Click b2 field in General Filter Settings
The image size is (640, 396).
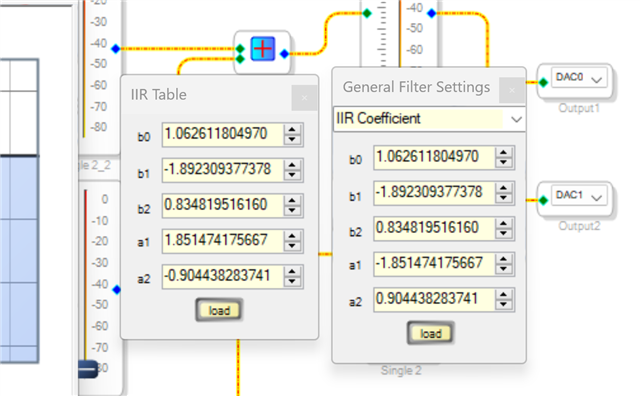(434, 228)
